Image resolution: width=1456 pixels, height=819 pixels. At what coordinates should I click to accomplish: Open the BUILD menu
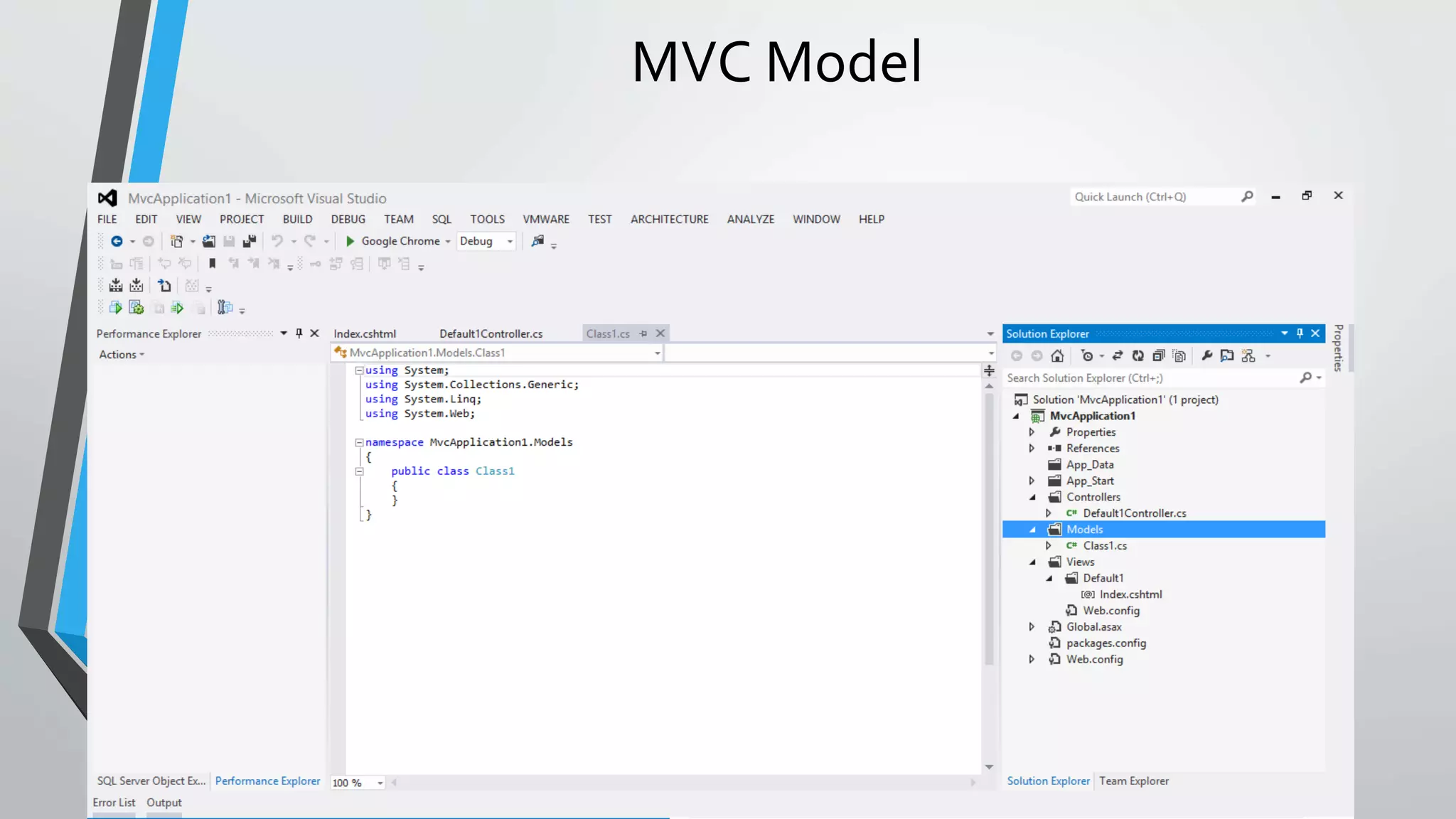click(297, 220)
